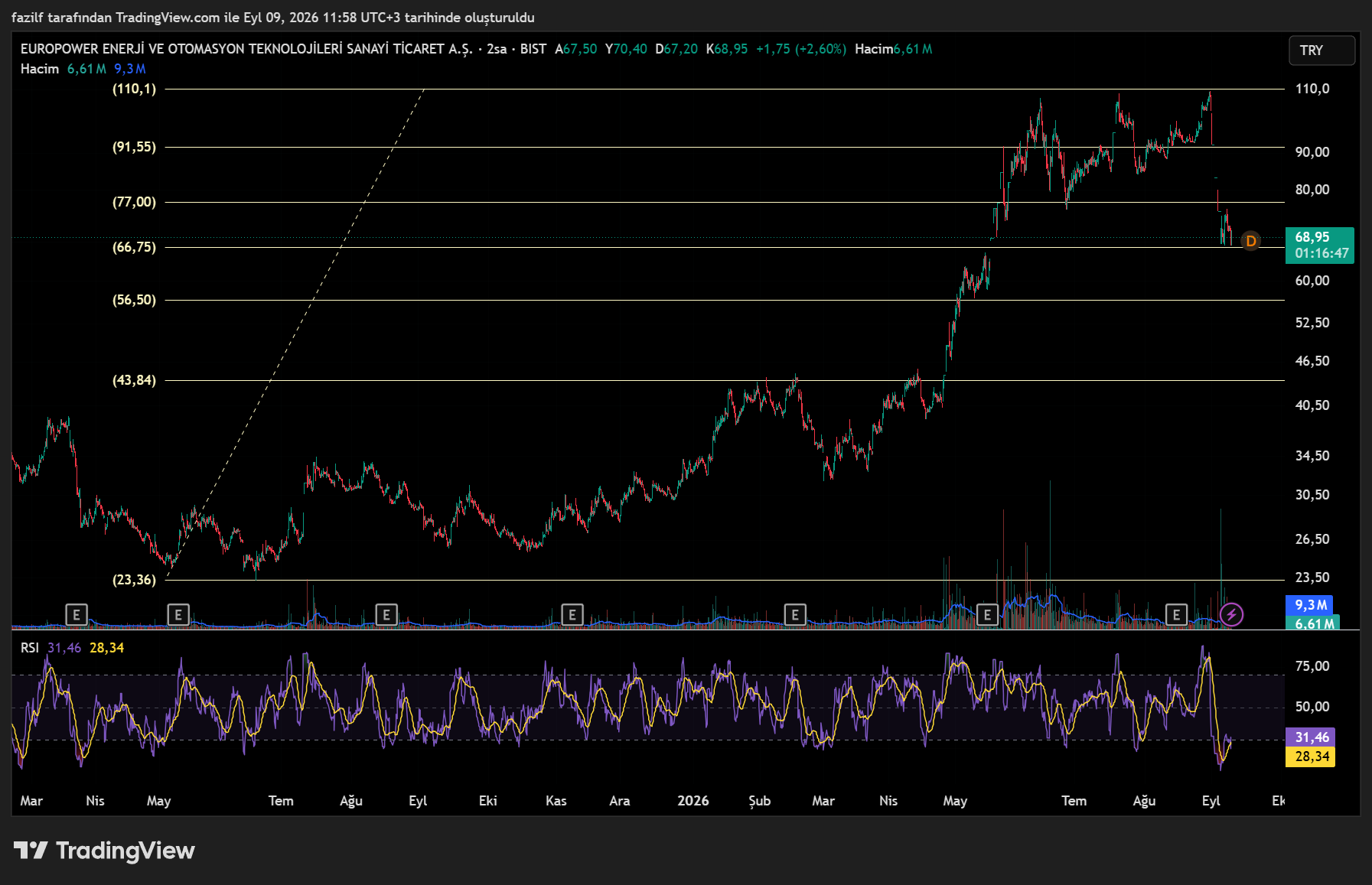Viewport: 1372px width, 885px height.
Task: Select the earnings marker near August 2025
Action: coord(386,614)
